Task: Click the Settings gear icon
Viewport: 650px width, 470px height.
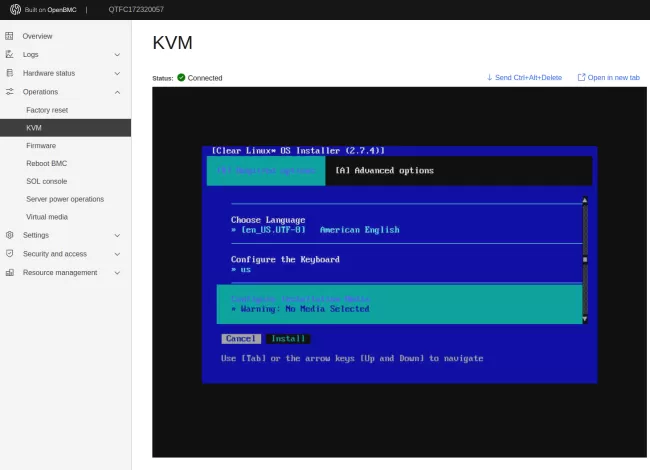Action: 10,235
